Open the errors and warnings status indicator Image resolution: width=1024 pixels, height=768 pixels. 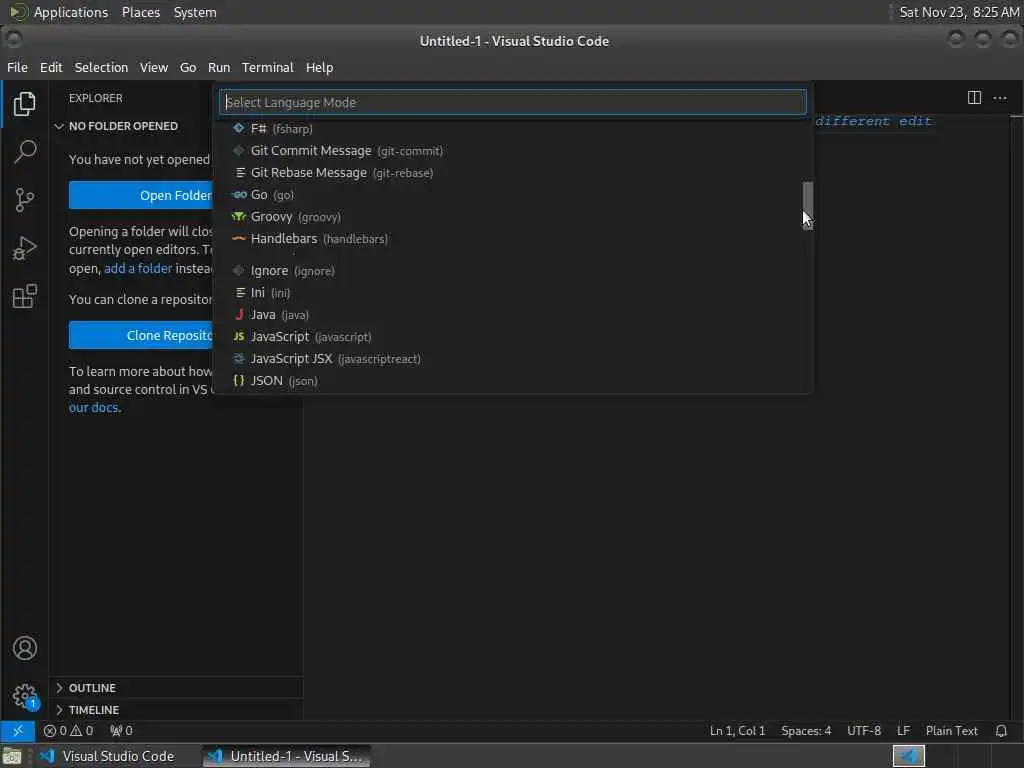click(x=68, y=731)
